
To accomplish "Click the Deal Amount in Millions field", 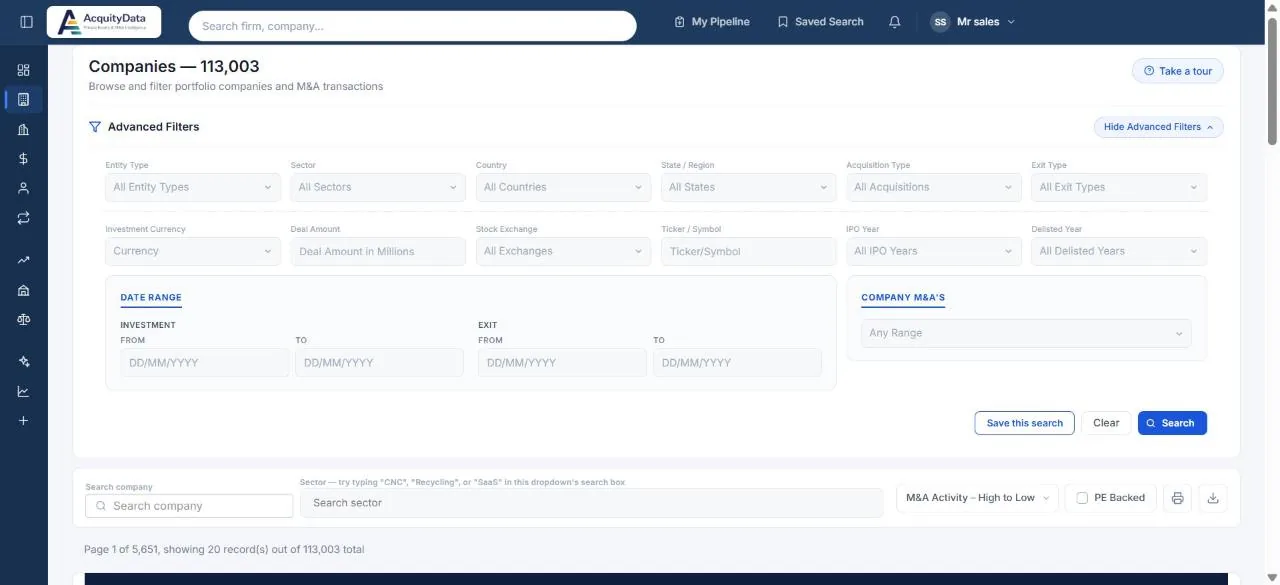I will point(378,251).
